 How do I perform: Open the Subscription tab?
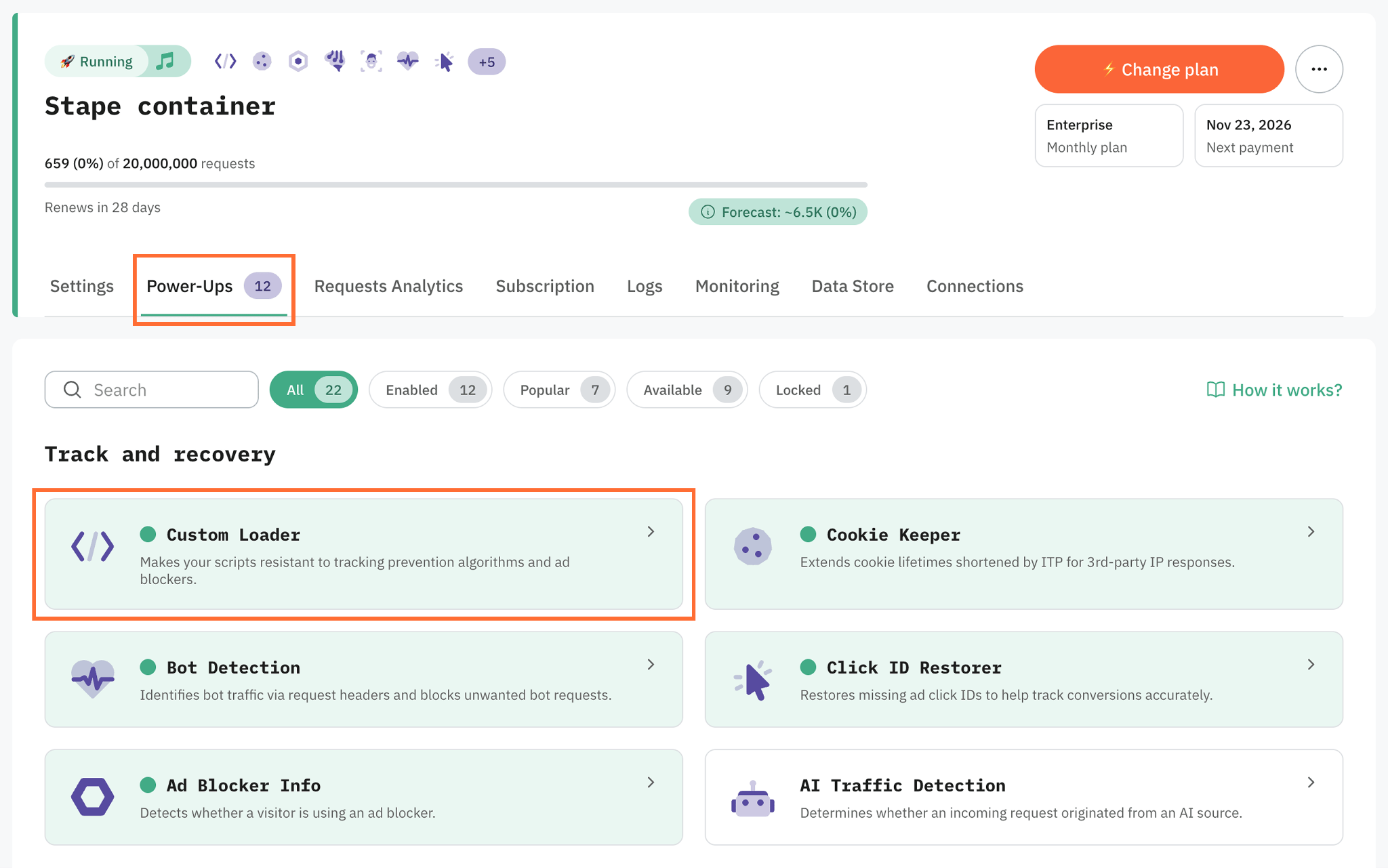pos(545,286)
